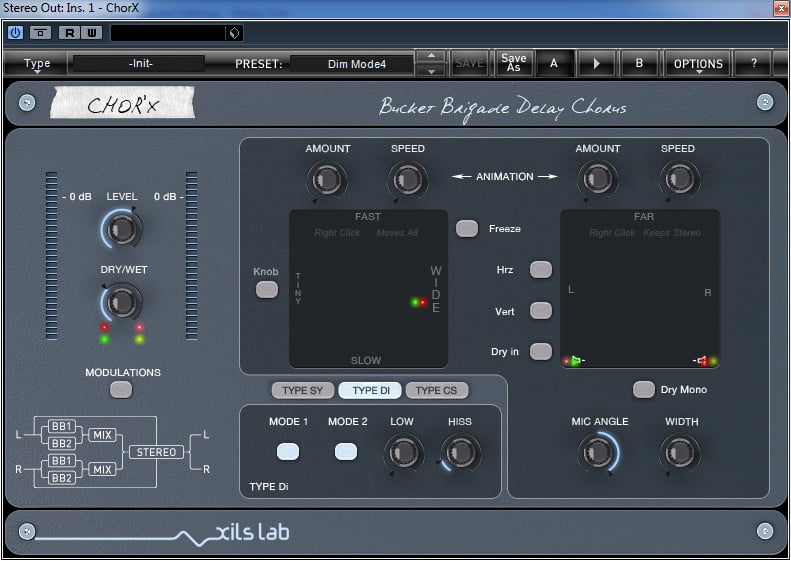Toggle the Vert button

tap(540, 311)
